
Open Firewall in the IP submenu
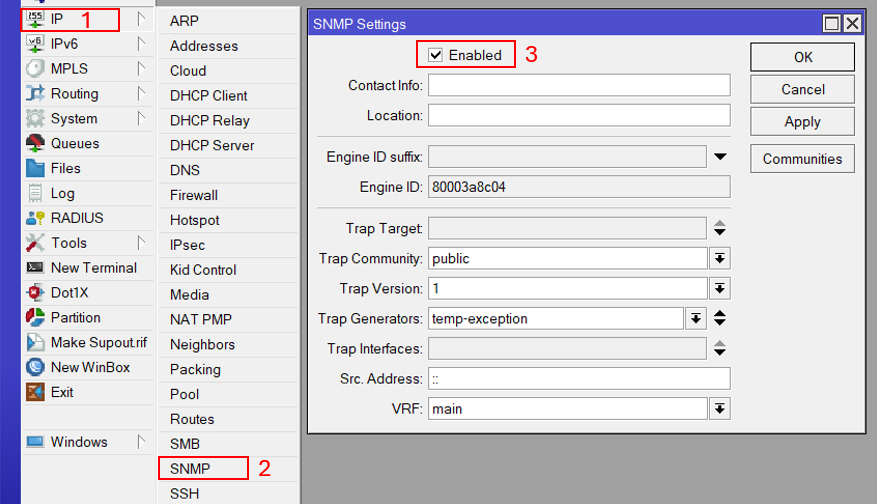(193, 195)
